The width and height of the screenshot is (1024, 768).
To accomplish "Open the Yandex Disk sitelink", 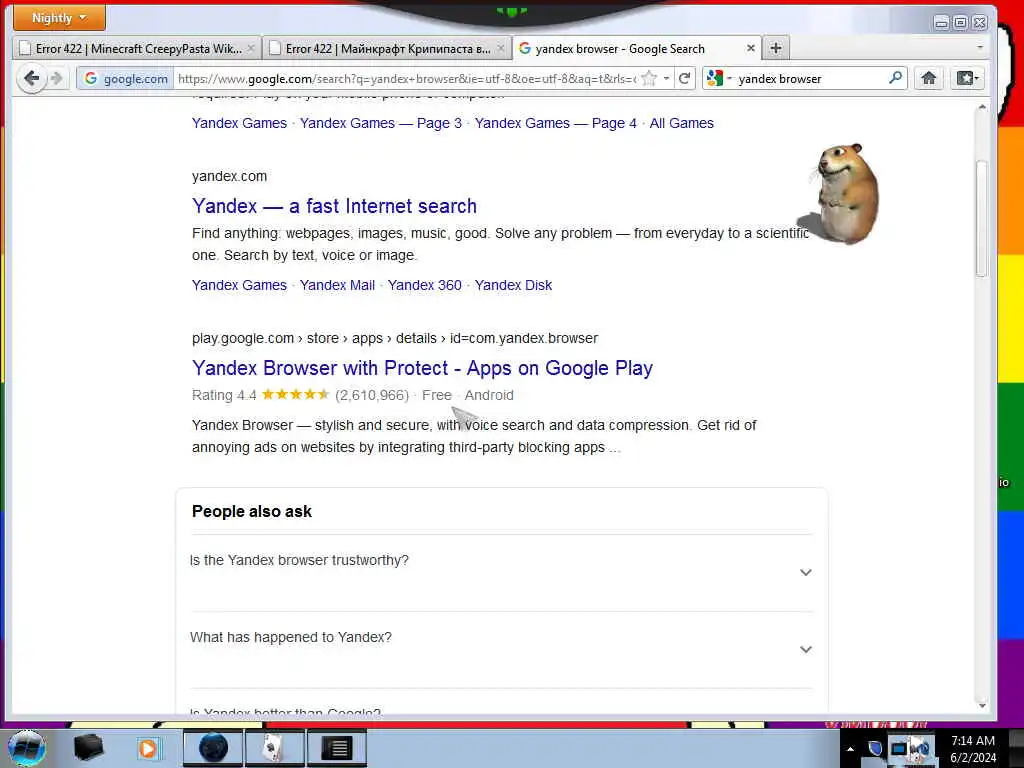I will point(513,285).
